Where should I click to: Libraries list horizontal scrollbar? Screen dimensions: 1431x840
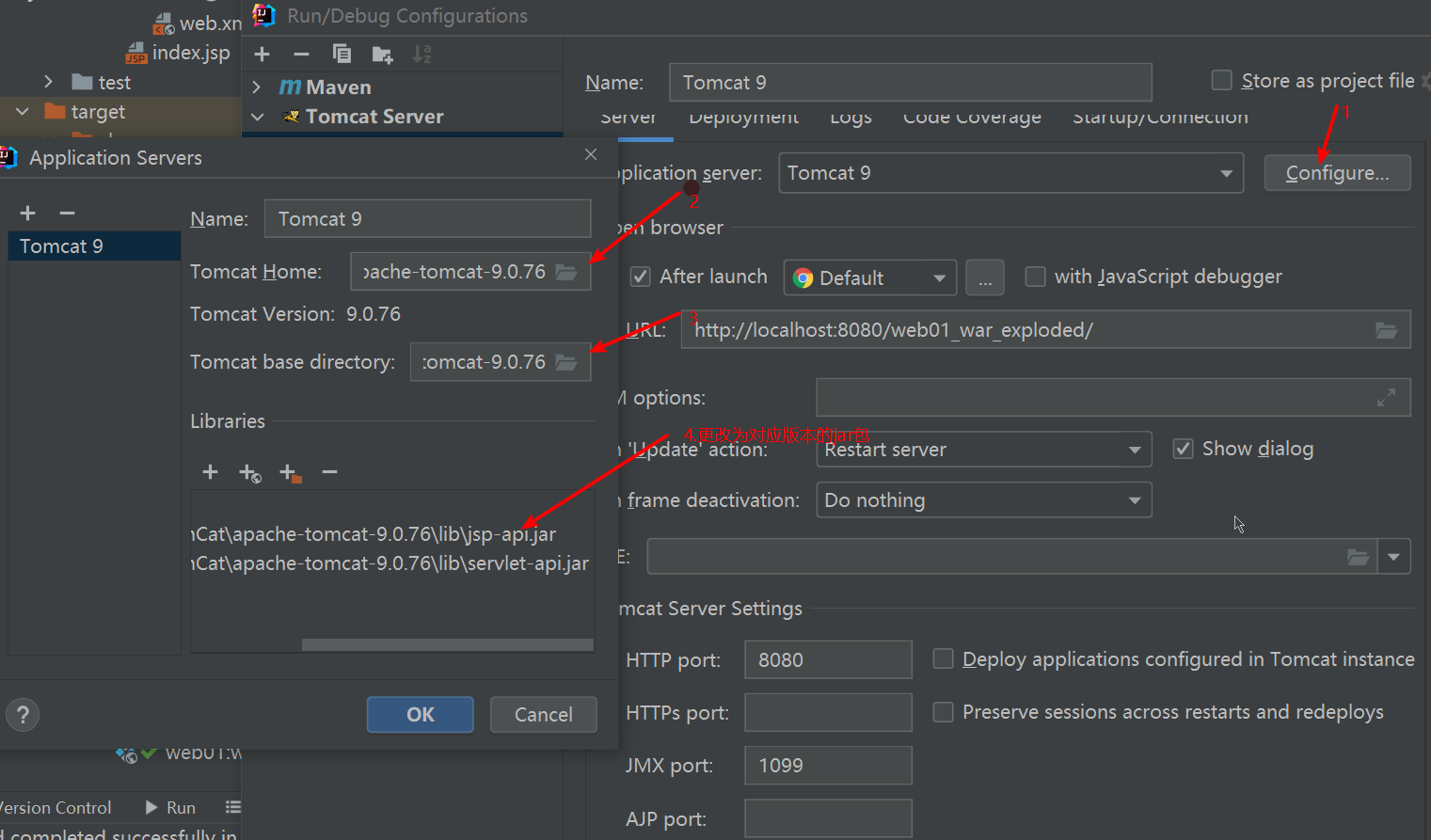[448, 645]
